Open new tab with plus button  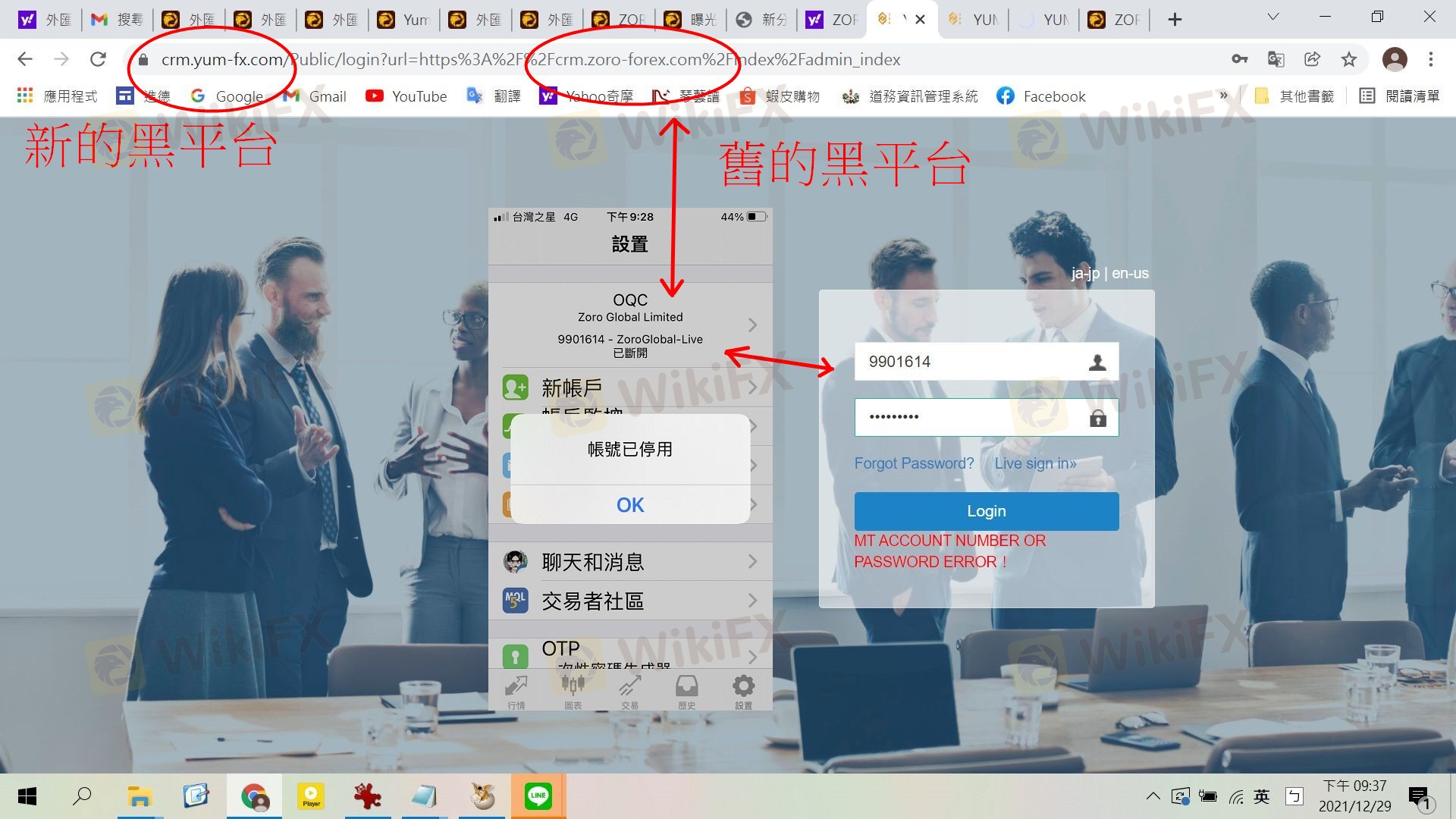click(x=1175, y=20)
